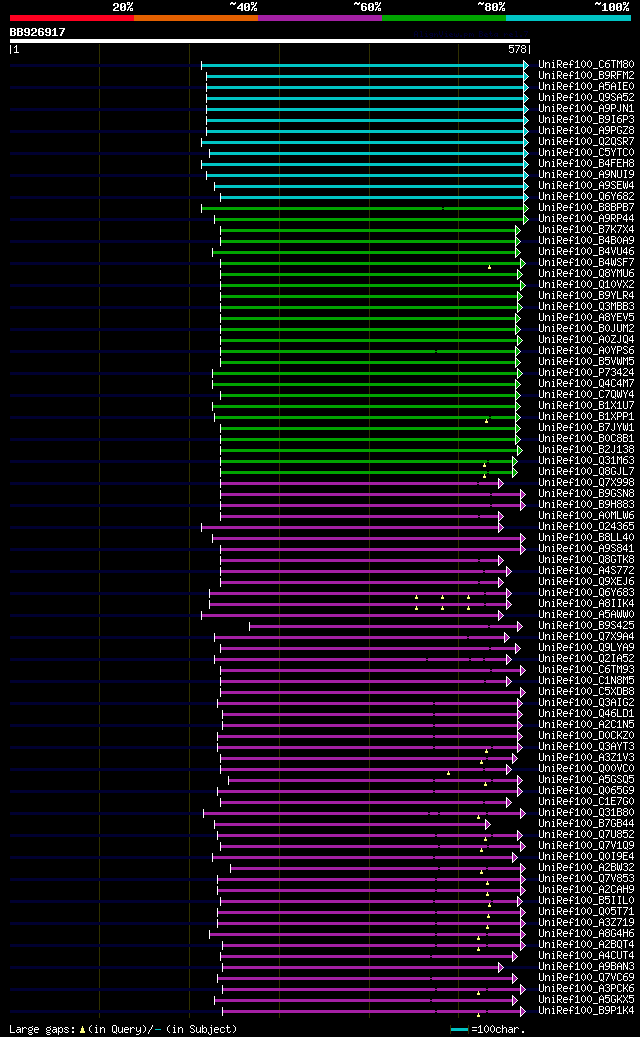Open hit UniRef100_P73424

click(586, 372)
